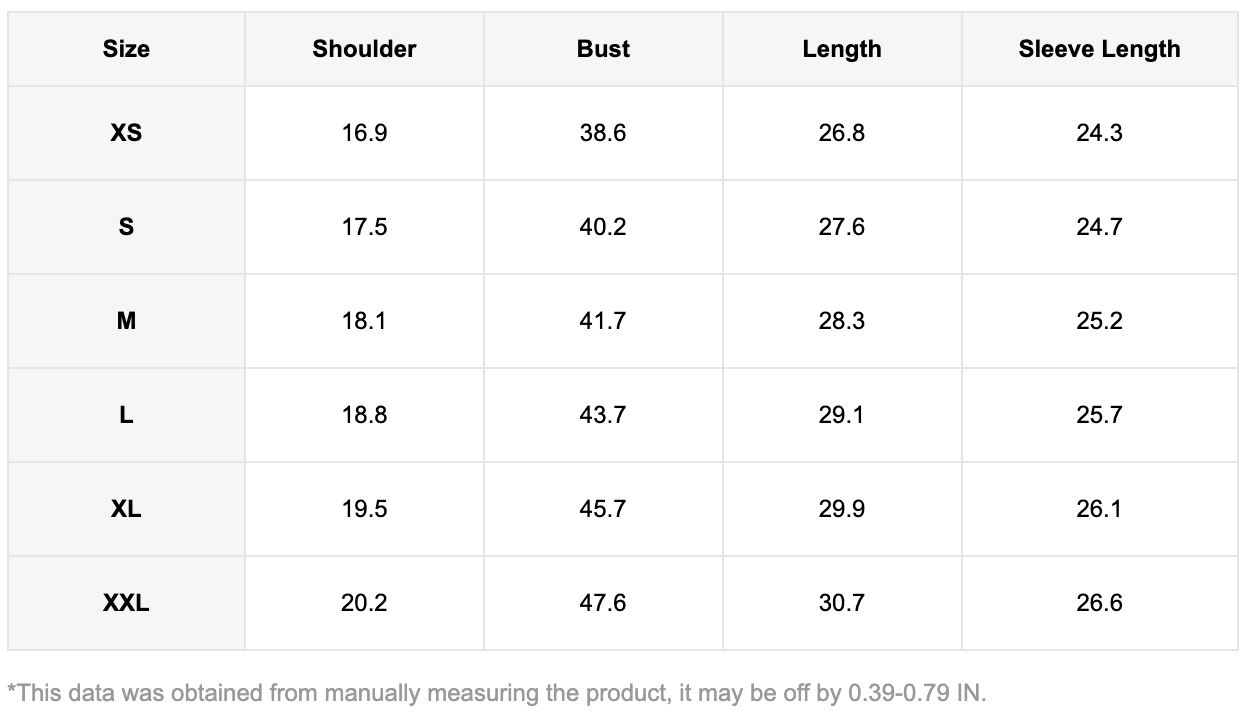
Task: Click the 45.7 bust value for XL
Action: (x=603, y=509)
